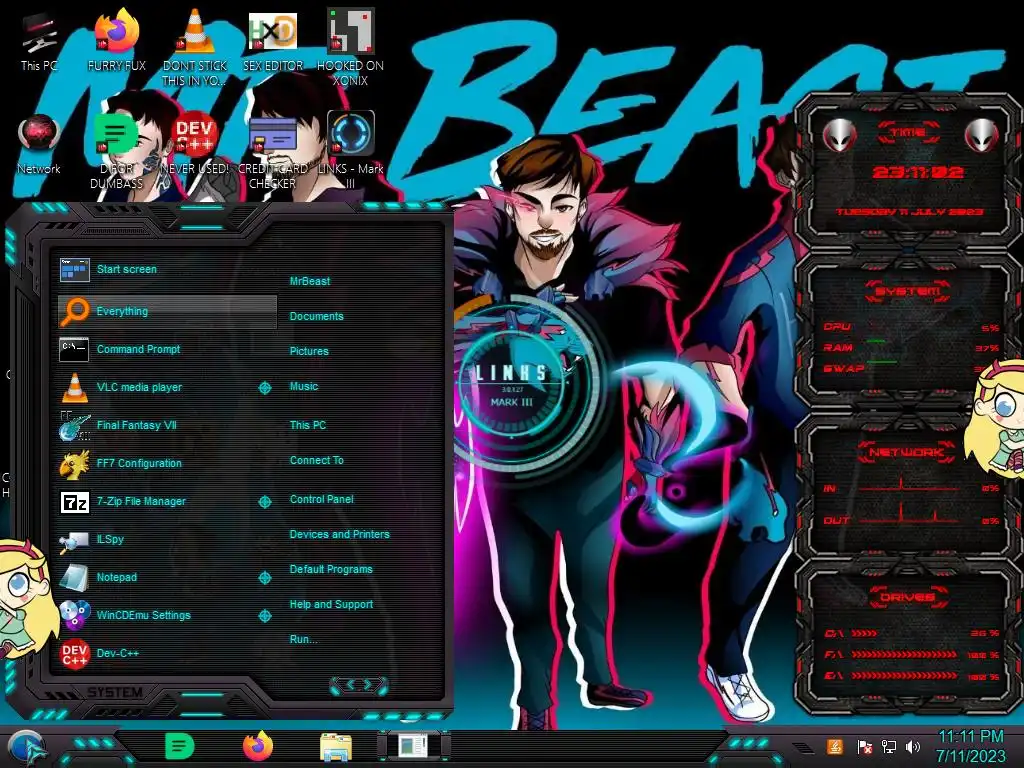Image resolution: width=1024 pixels, height=768 pixels.
Task: Launch ILSpy from the start menu
Action: click(x=168, y=539)
